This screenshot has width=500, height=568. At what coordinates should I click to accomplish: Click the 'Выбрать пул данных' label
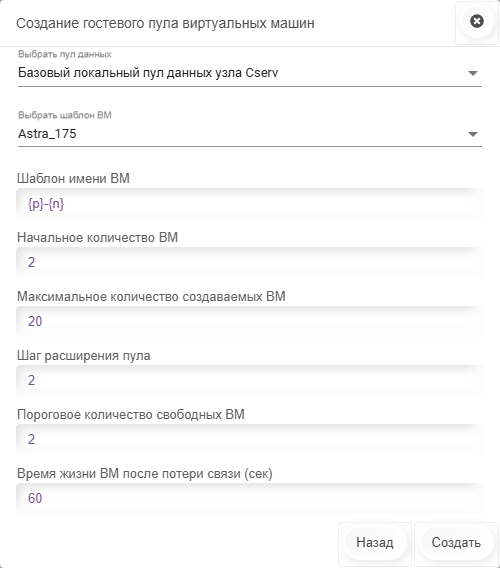click(65, 54)
